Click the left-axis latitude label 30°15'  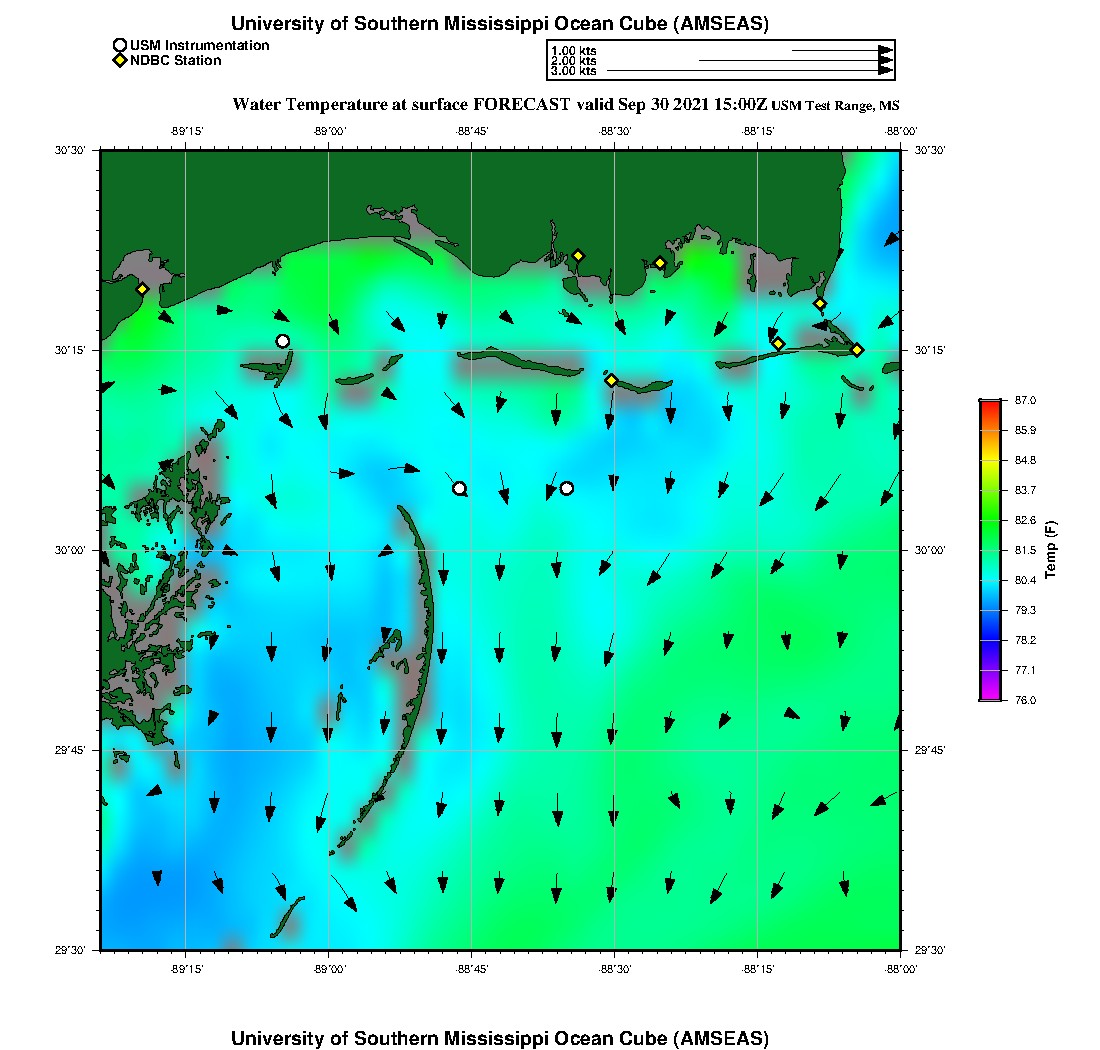pyautogui.click(x=70, y=350)
